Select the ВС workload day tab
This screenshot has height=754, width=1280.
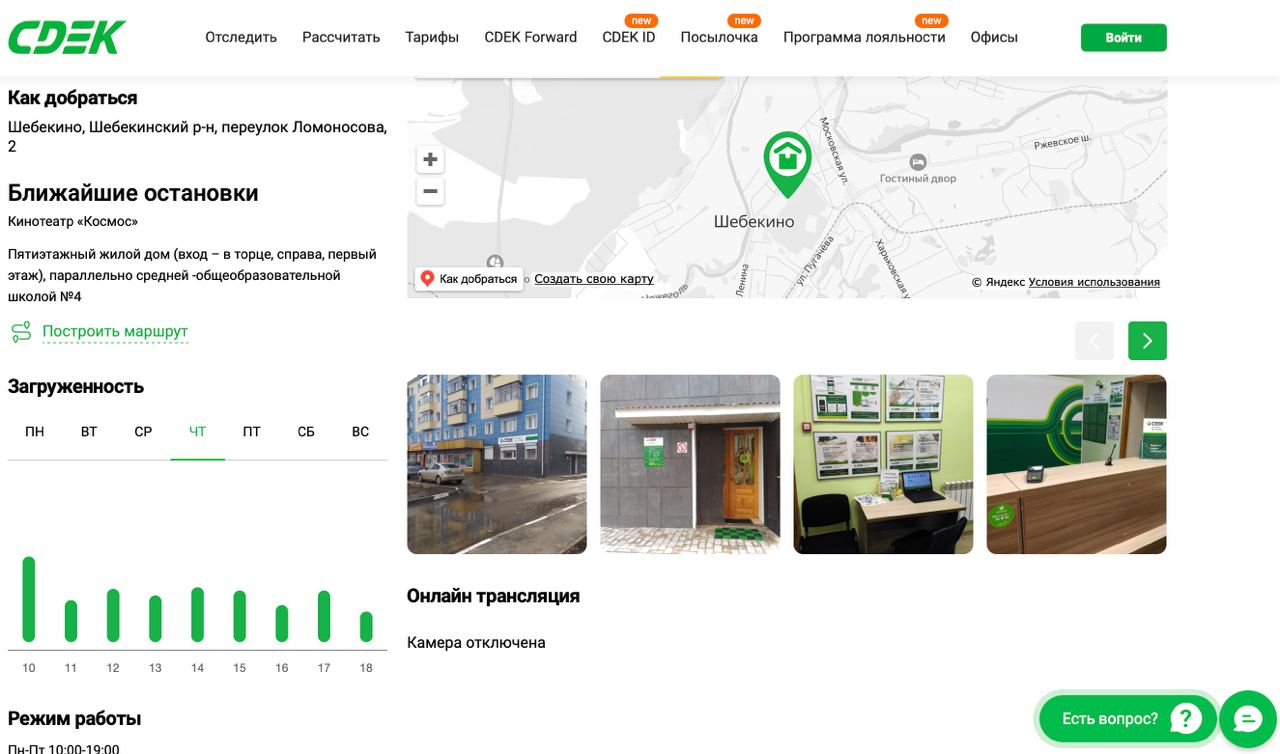360,432
